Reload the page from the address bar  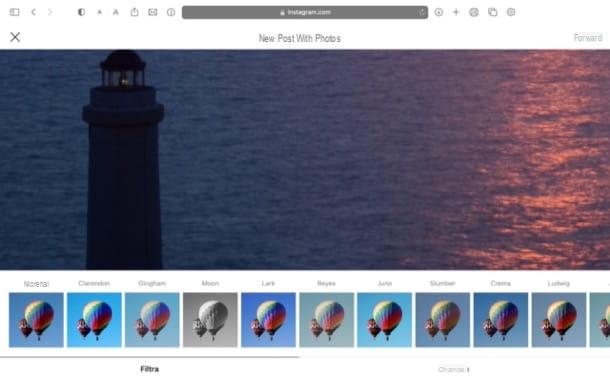[x=422, y=12]
